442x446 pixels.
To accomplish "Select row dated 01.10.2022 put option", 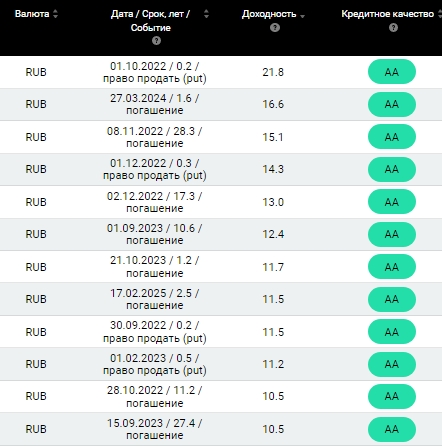I will pyautogui.click(x=221, y=72).
